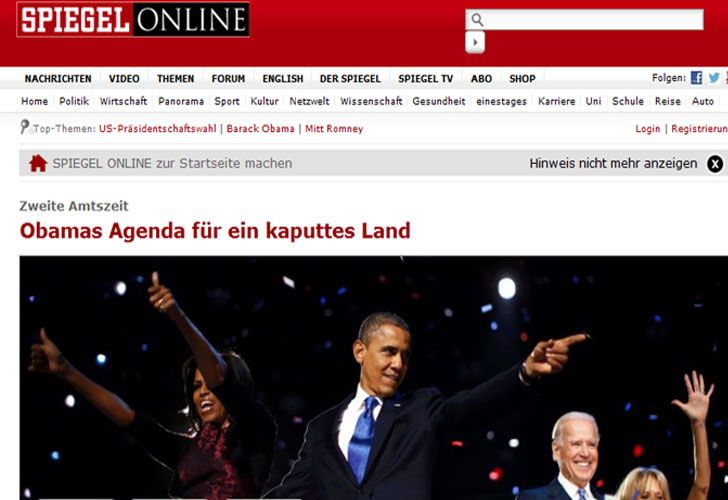Click the Top-Themen pin icon

point(25,127)
